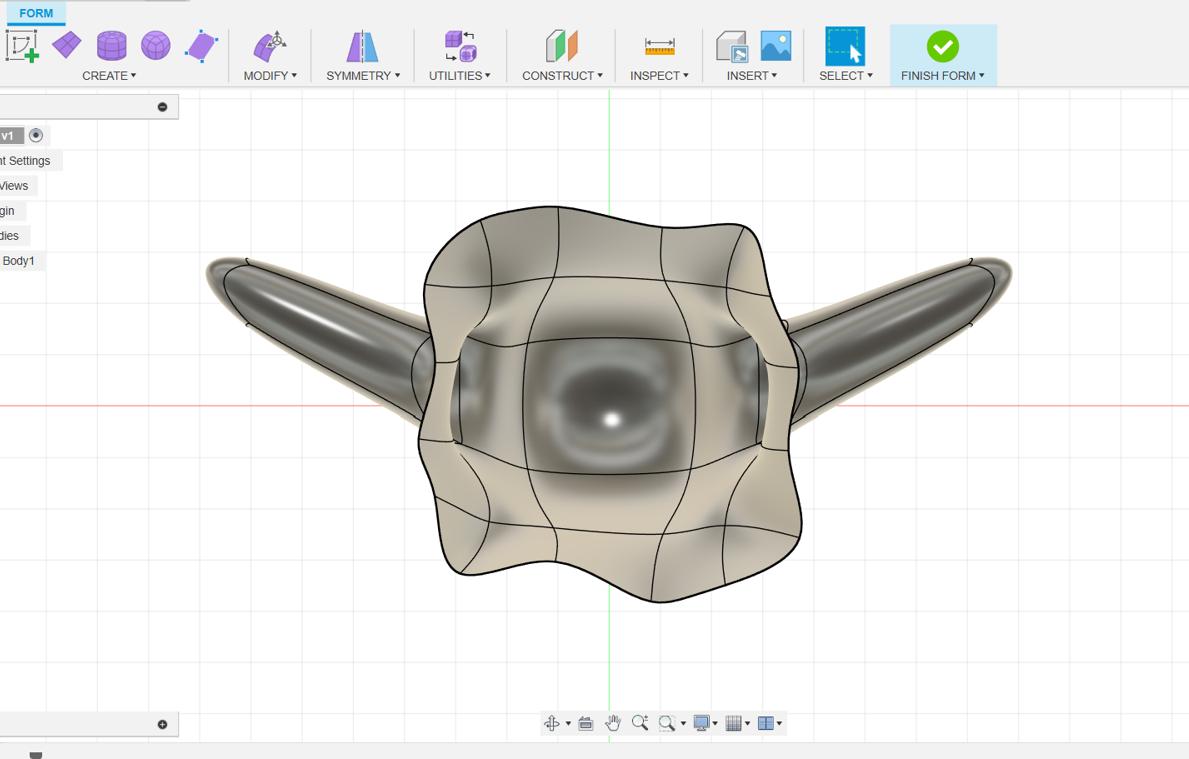Click the Zoom Window fit icon
1189x759 pixels.
click(667, 723)
